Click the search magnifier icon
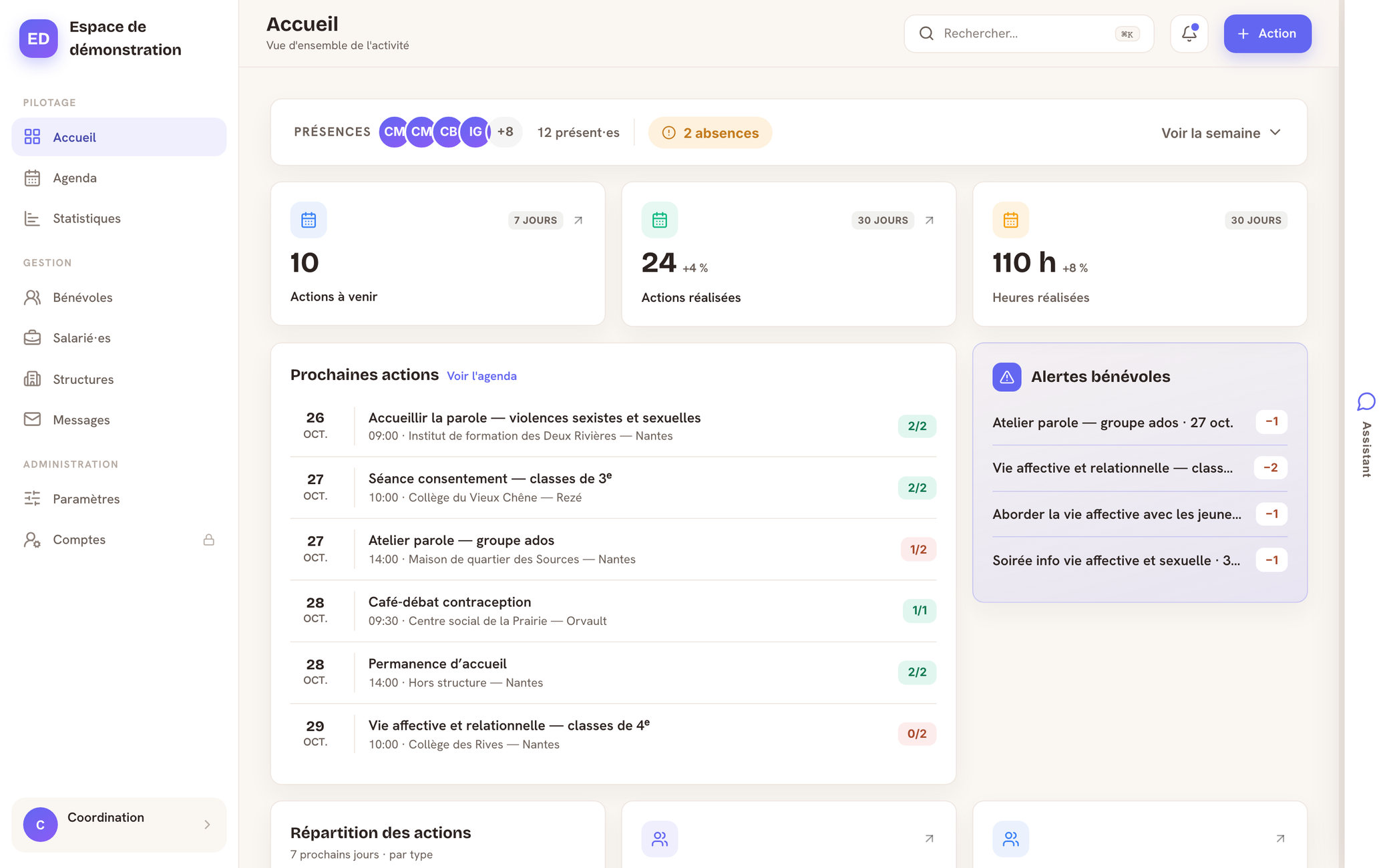 pos(926,33)
